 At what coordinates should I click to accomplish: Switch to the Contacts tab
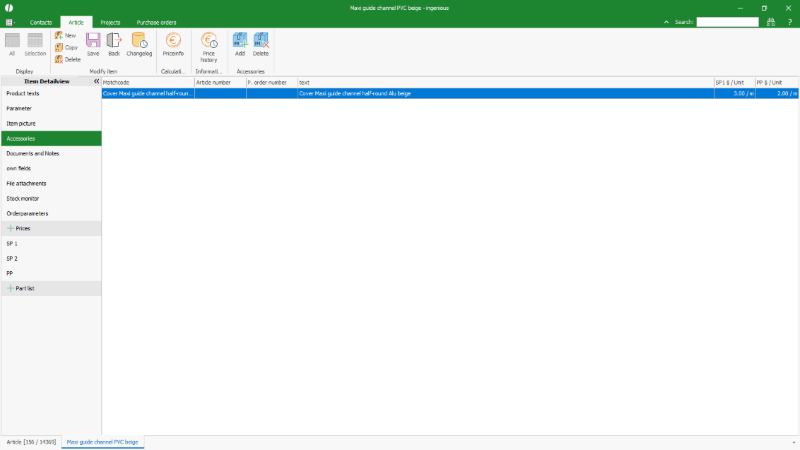click(x=41, y=21)
